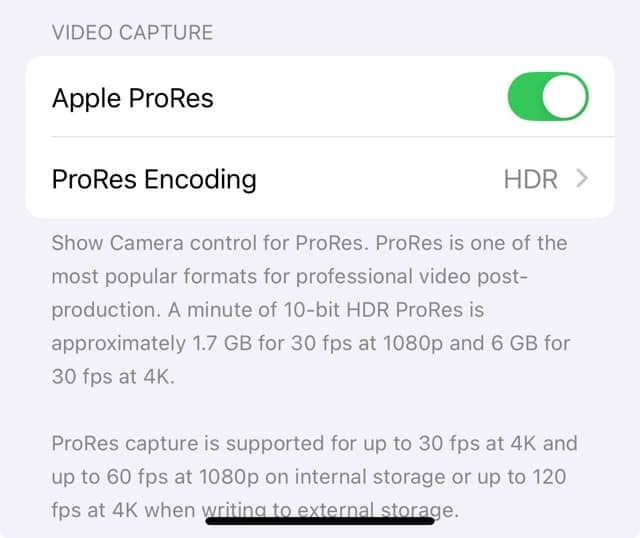Open the ProRes Encoding row
640x538 pixels.
pyautogui.click(x=320, y=178)
